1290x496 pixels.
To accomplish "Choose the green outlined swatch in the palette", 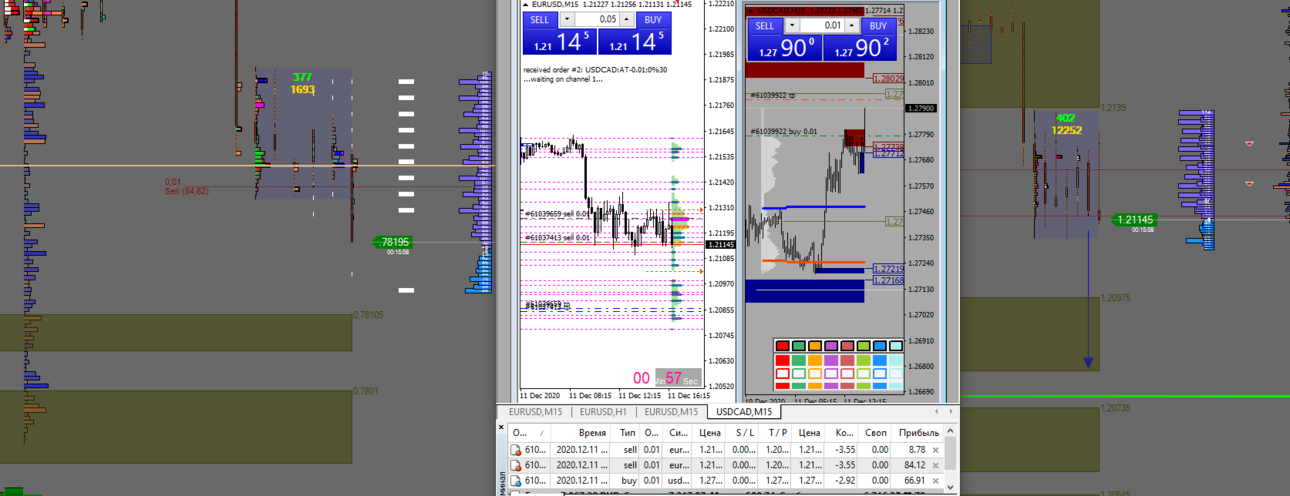I will coord(801,373).
